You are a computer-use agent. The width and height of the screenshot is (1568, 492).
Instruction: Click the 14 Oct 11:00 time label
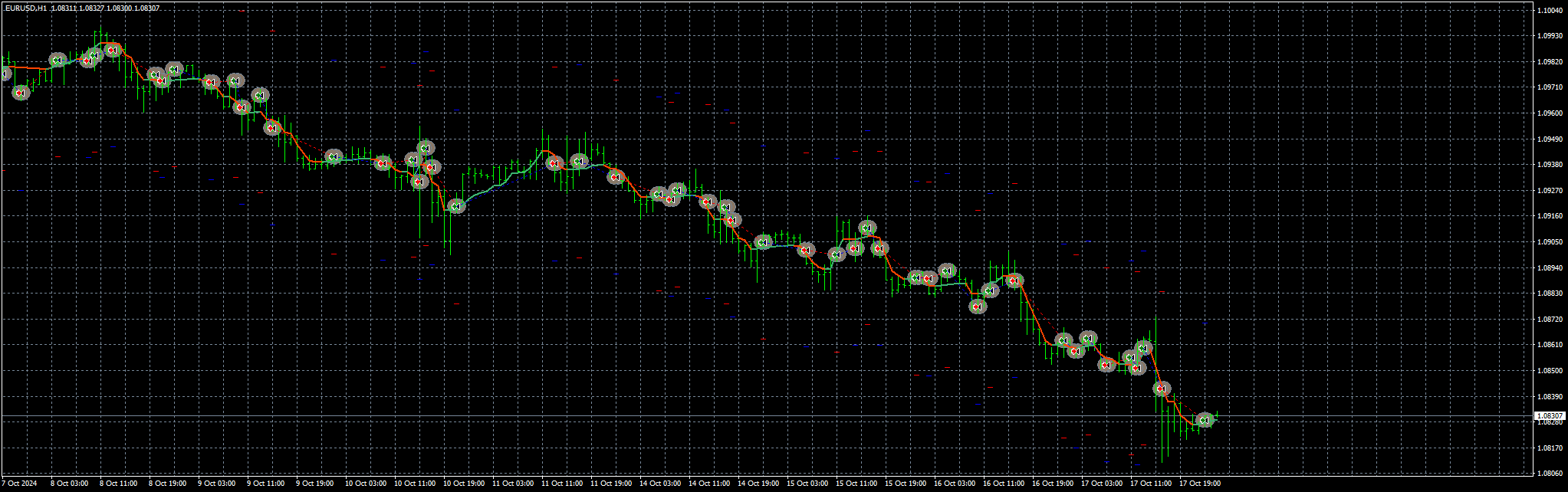709,484
